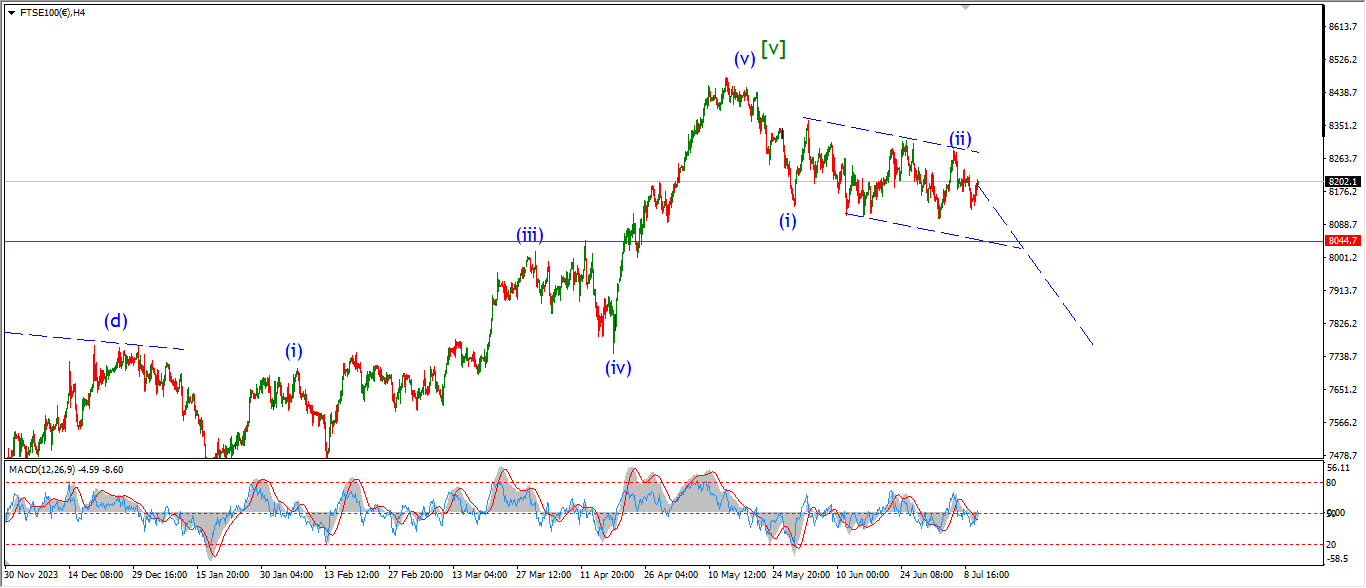Viewport: 1366px width, 588px height.
Task: Click the (i) label below May low
Action: (x=788, y=221)
